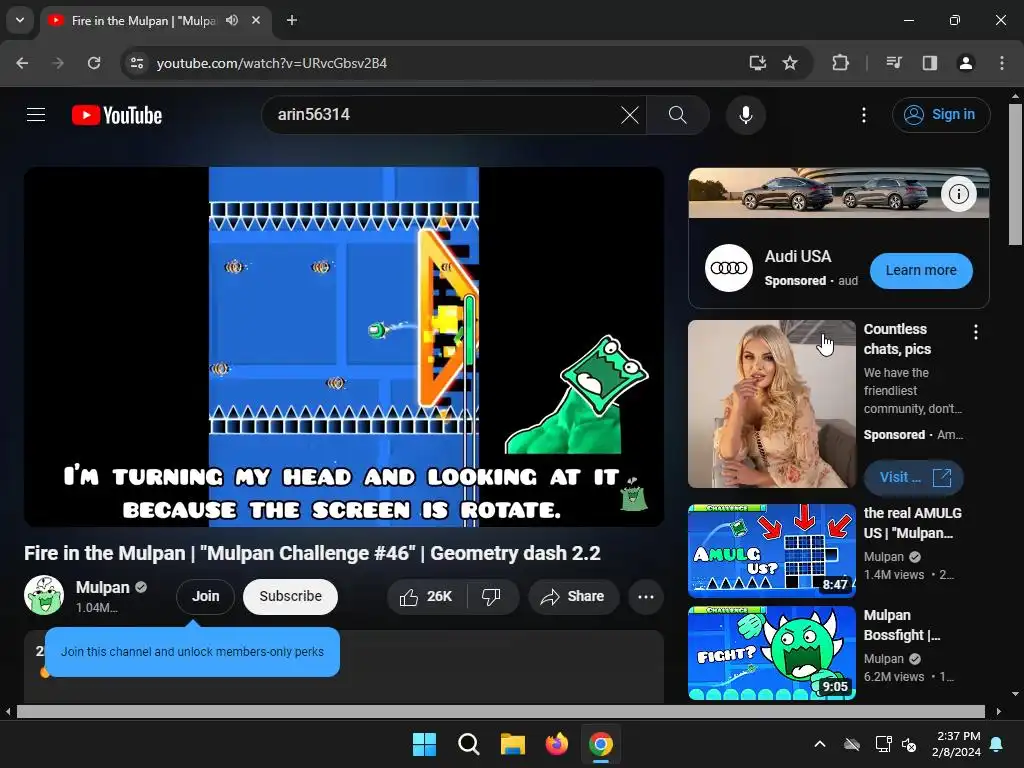Clear the search box text
The image size is (1024, 768).
click(x=630, y=116)
